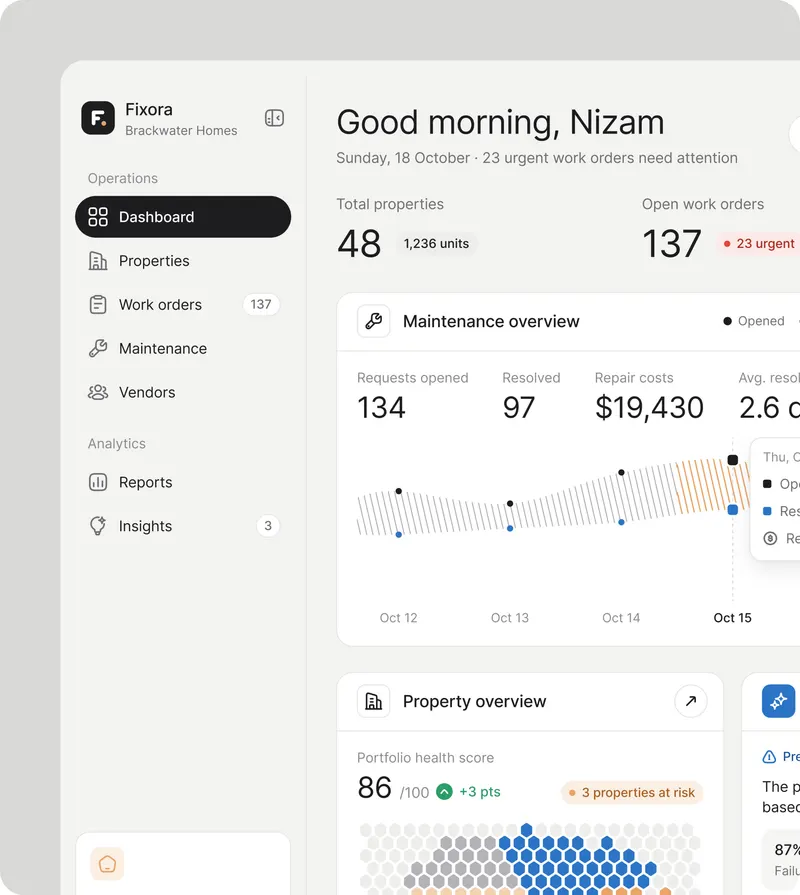The height and width of the screenshot is (895, 800).
Task: Click the Portfolio health score 86
Action: 374,788
